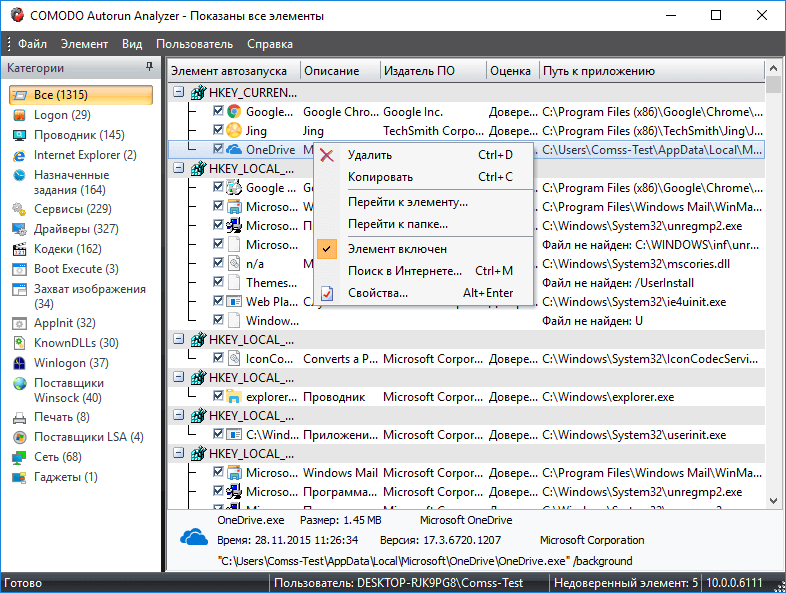Toggle the n/a entry checkbox
Viewport: 786px width, 593px height.
pyautogui.click(x=218, y=263)
